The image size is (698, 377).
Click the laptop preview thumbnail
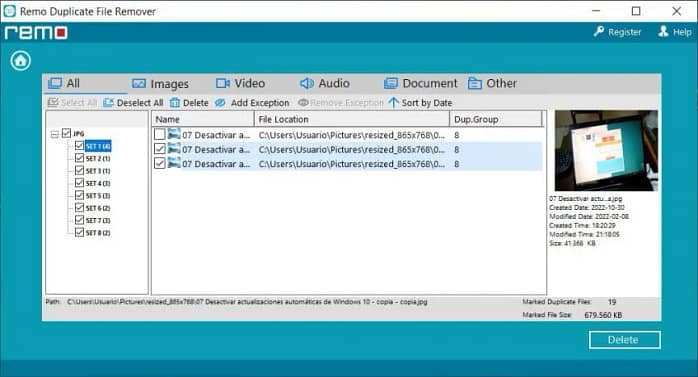[606, 150]
